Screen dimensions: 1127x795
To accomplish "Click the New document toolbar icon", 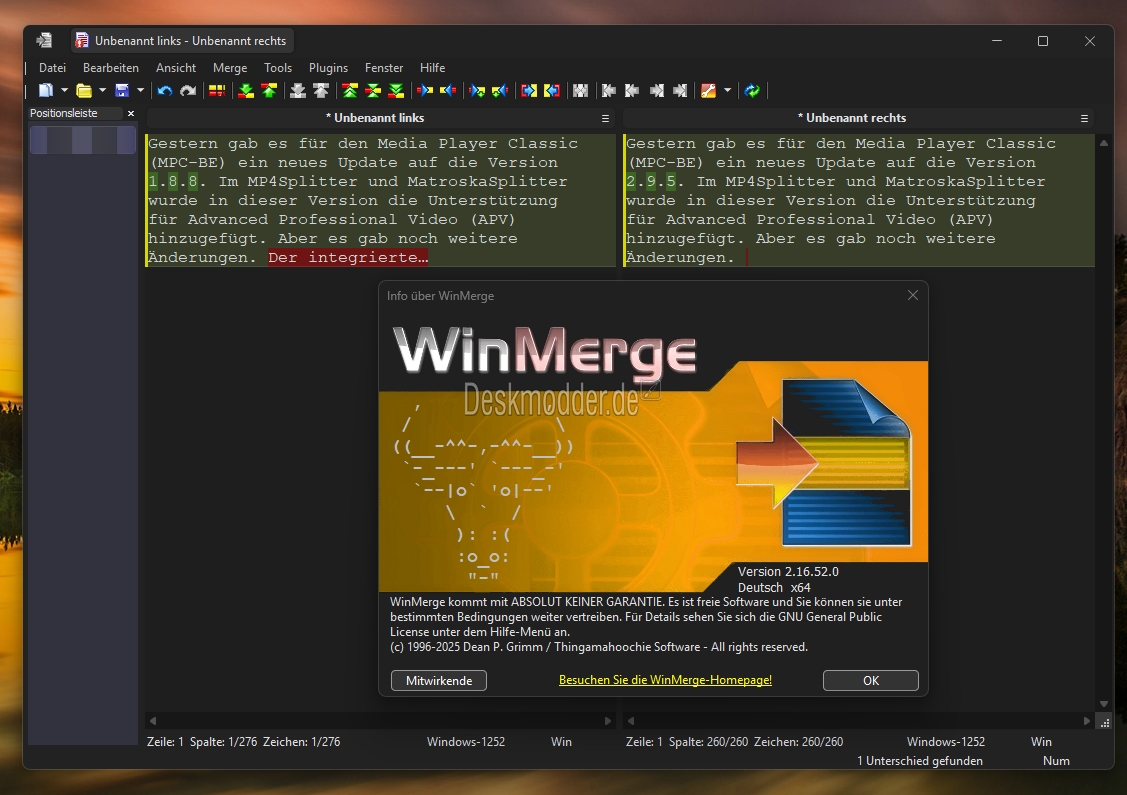I will point(45,91).
